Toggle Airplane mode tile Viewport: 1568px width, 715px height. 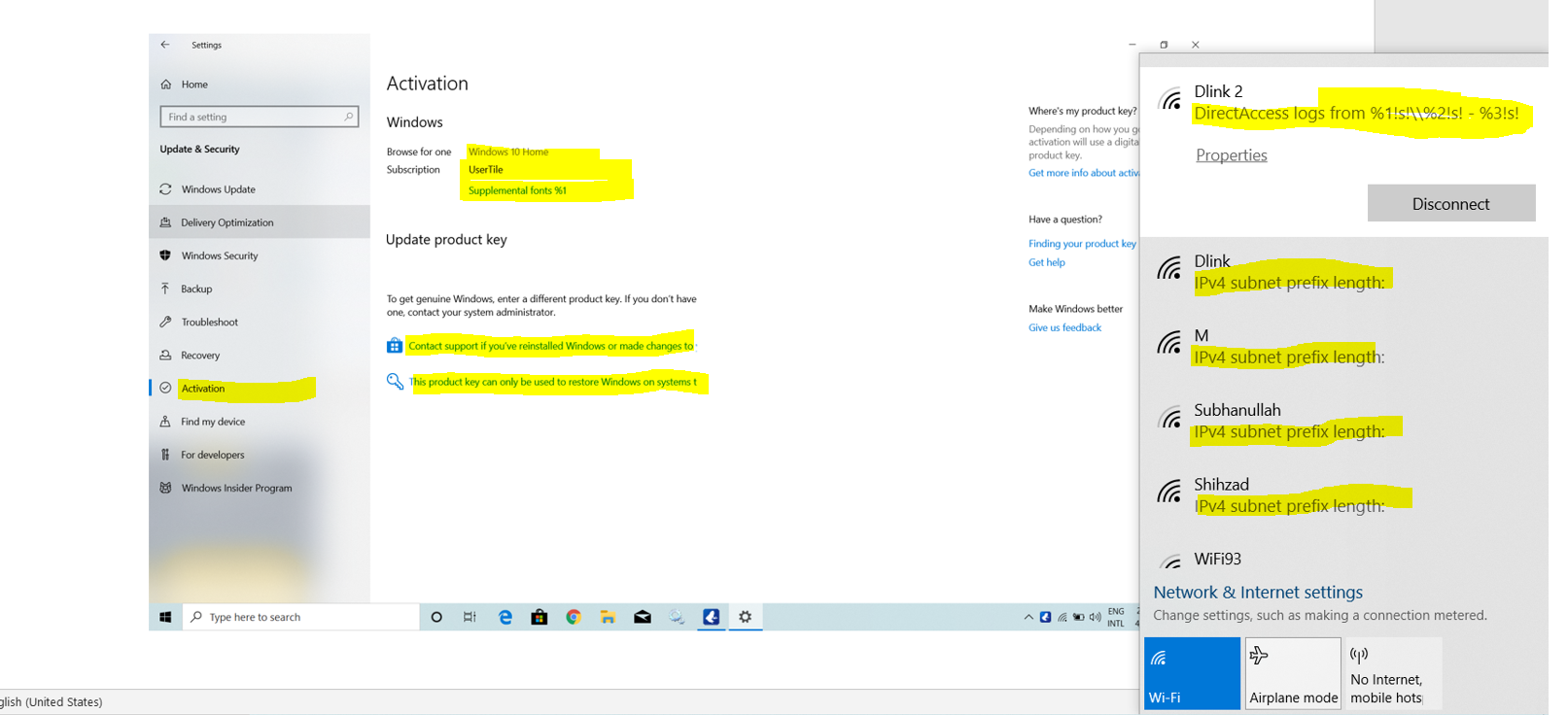click(x=1294, y=673)
